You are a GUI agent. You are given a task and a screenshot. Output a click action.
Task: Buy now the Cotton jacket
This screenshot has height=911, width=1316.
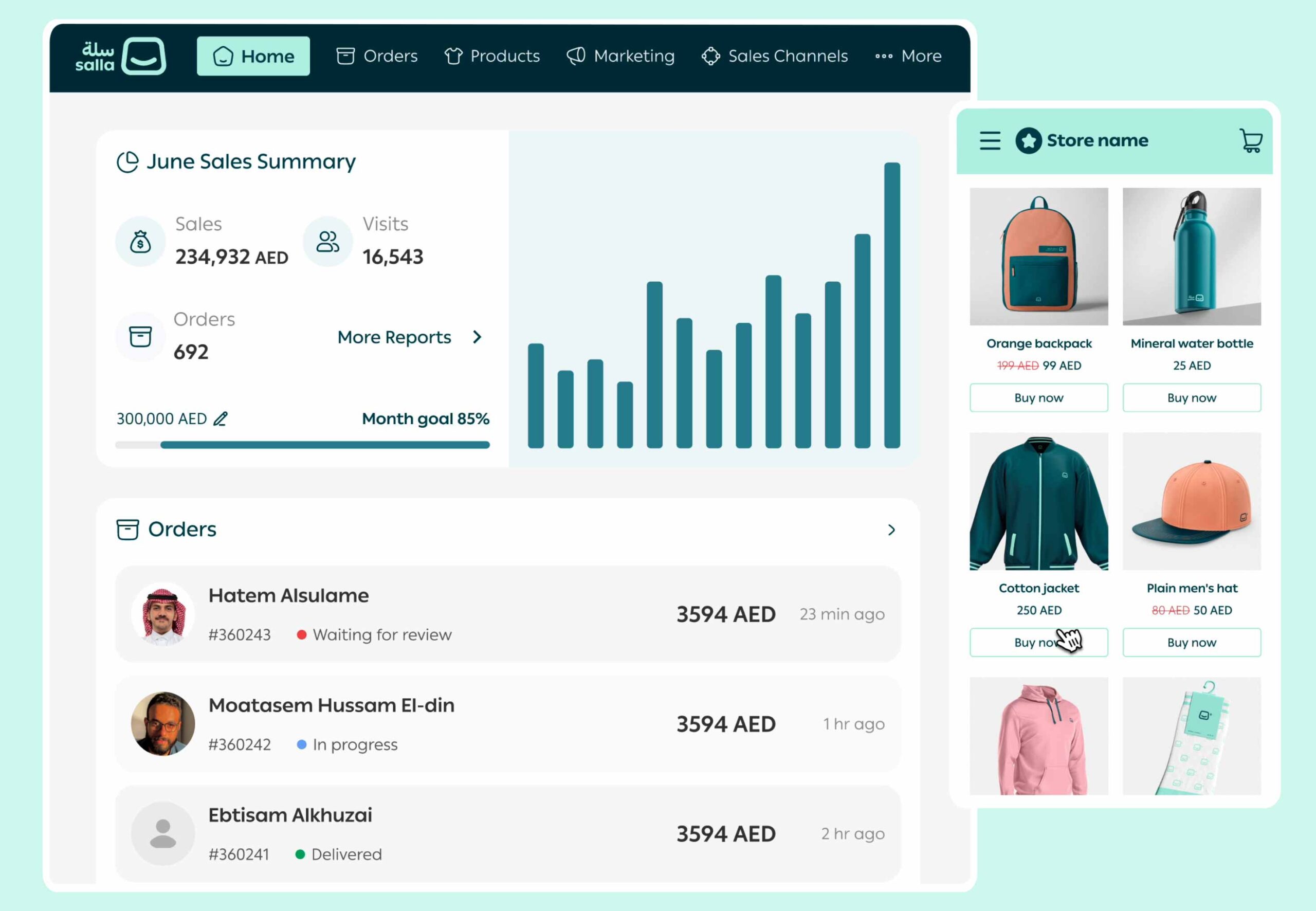pyautogui.click(x=1038, y=642)
